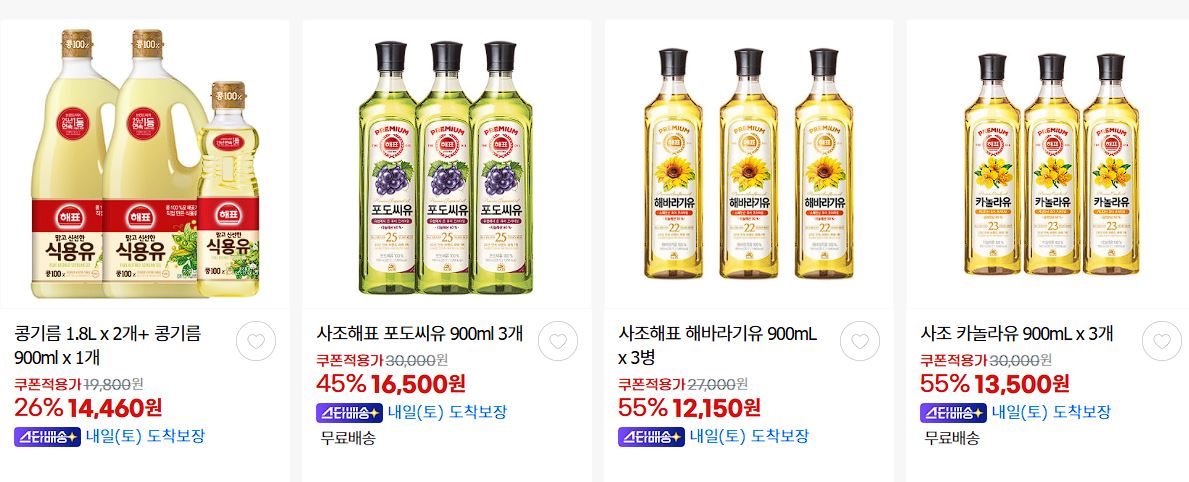Viewport: 1189px width, 482px height.
Task: Click star delivery badge under 16,500원
Action: click(349, 413)
